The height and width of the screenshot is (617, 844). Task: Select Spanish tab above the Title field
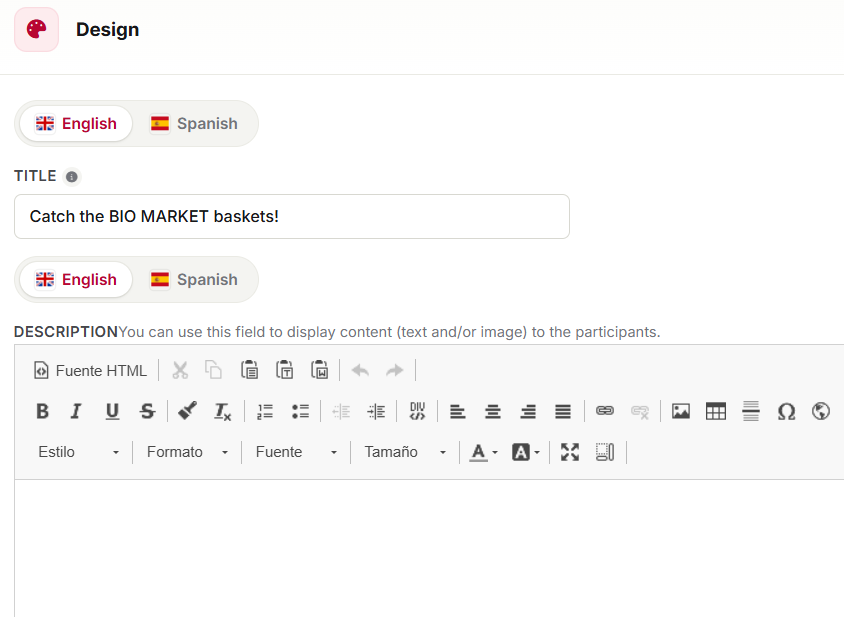194,123
